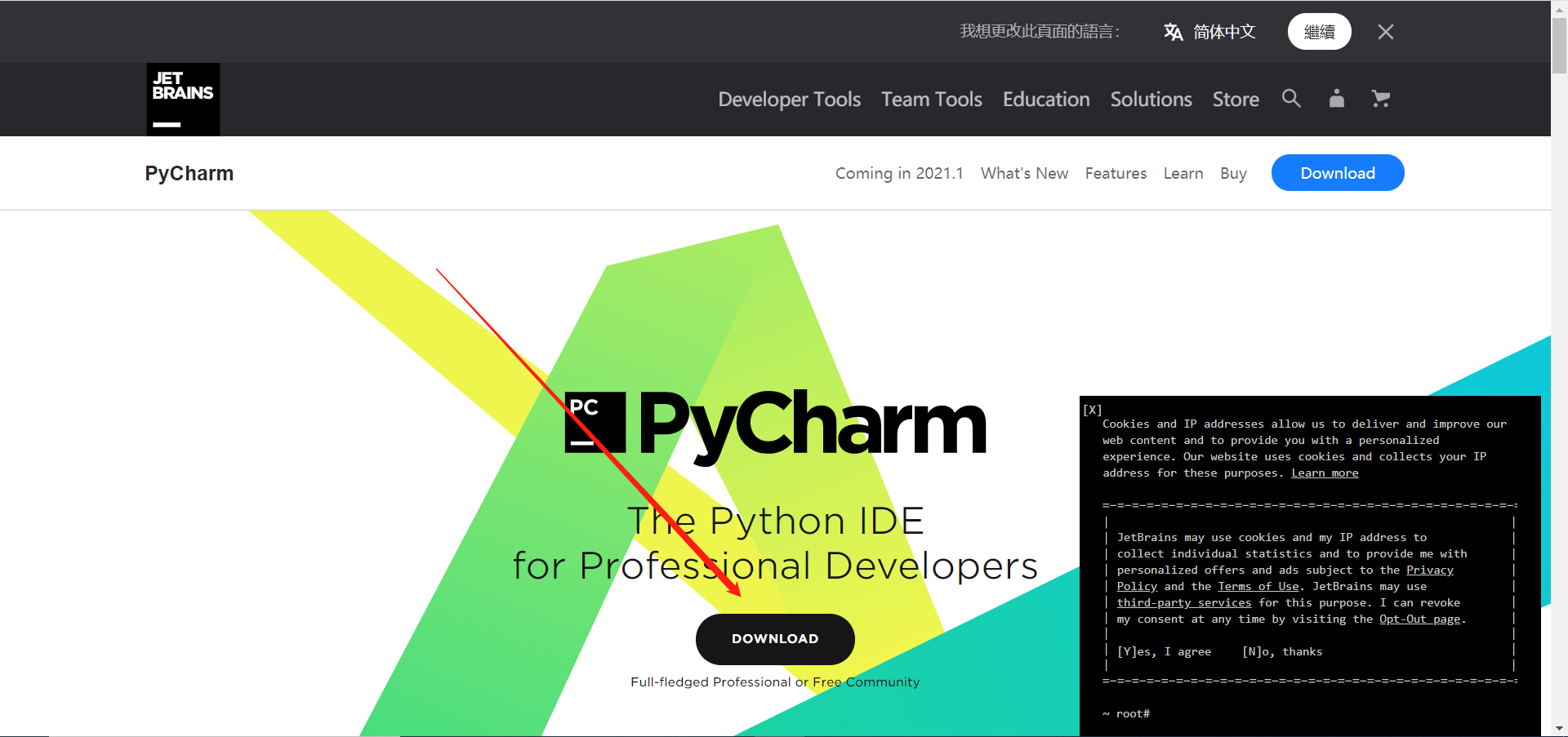Screen dimensions: 1568x737
Task: Open What's New page
Action: 1025,173
